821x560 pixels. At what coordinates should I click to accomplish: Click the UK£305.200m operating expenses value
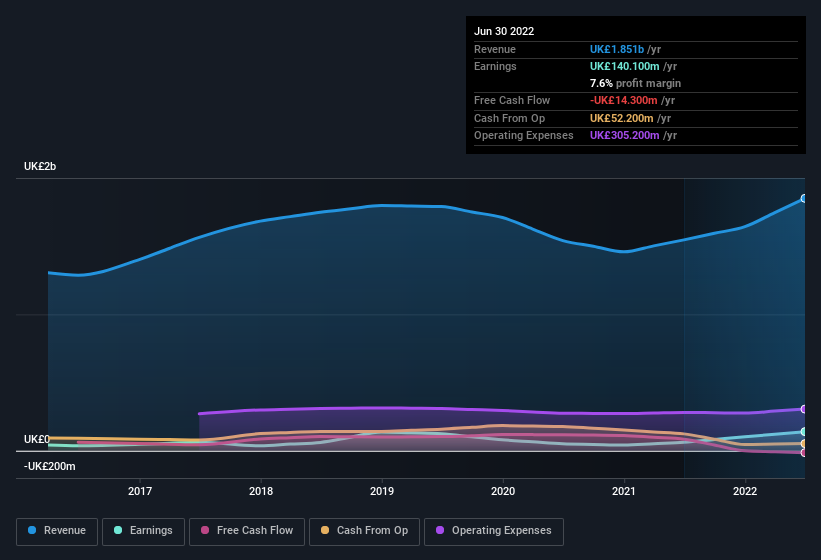(625, 135)
